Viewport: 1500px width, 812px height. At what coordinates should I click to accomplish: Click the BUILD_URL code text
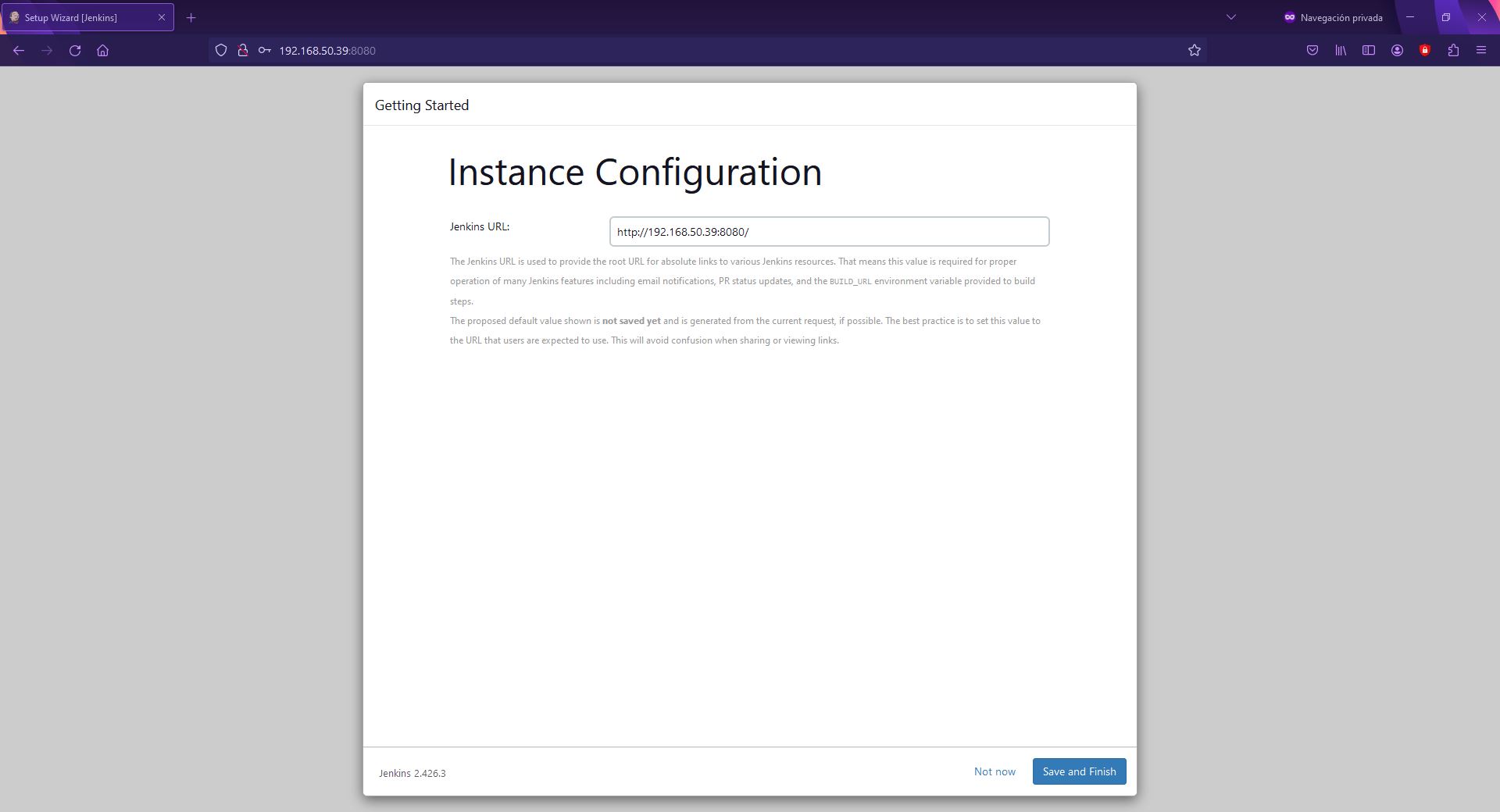850,282
